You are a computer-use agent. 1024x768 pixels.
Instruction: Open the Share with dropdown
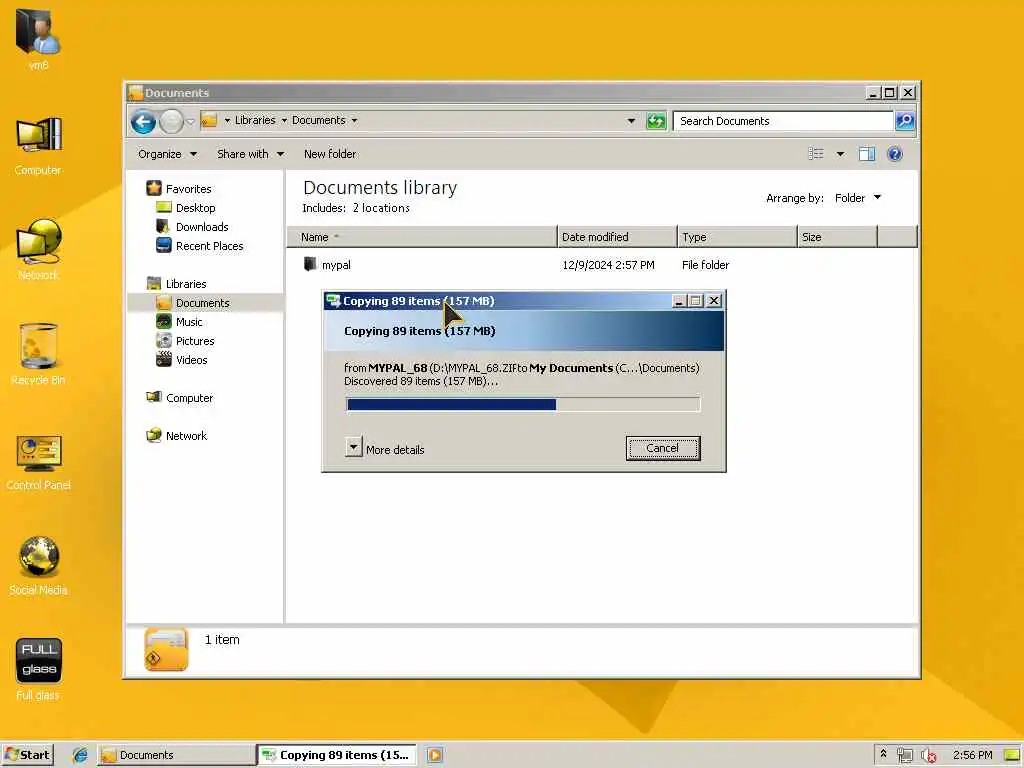250,154
